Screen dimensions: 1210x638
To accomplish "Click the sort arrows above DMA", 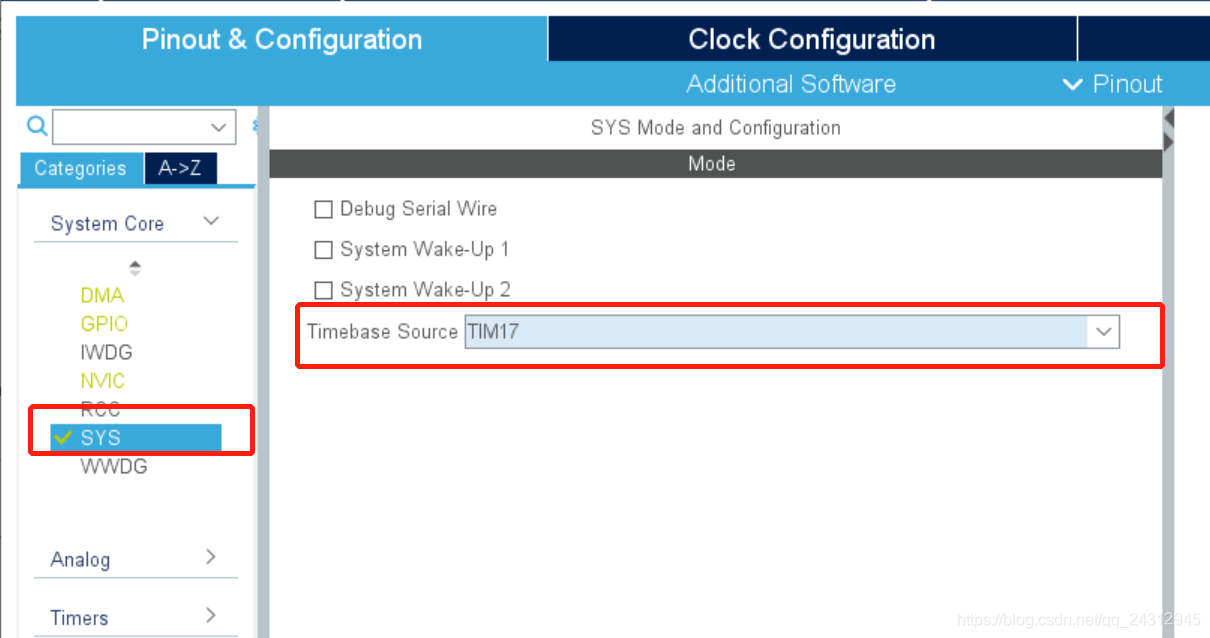I will pos(135,268).
